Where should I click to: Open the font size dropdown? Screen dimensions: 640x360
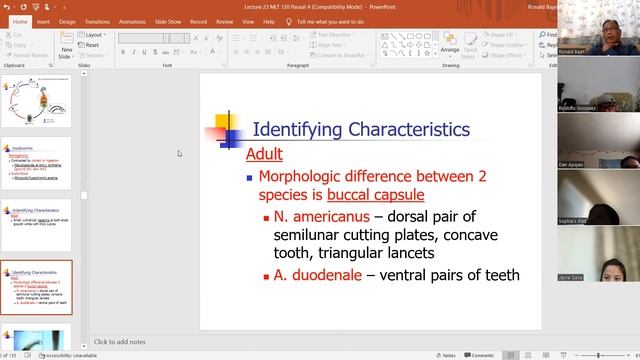coord(187,38)
